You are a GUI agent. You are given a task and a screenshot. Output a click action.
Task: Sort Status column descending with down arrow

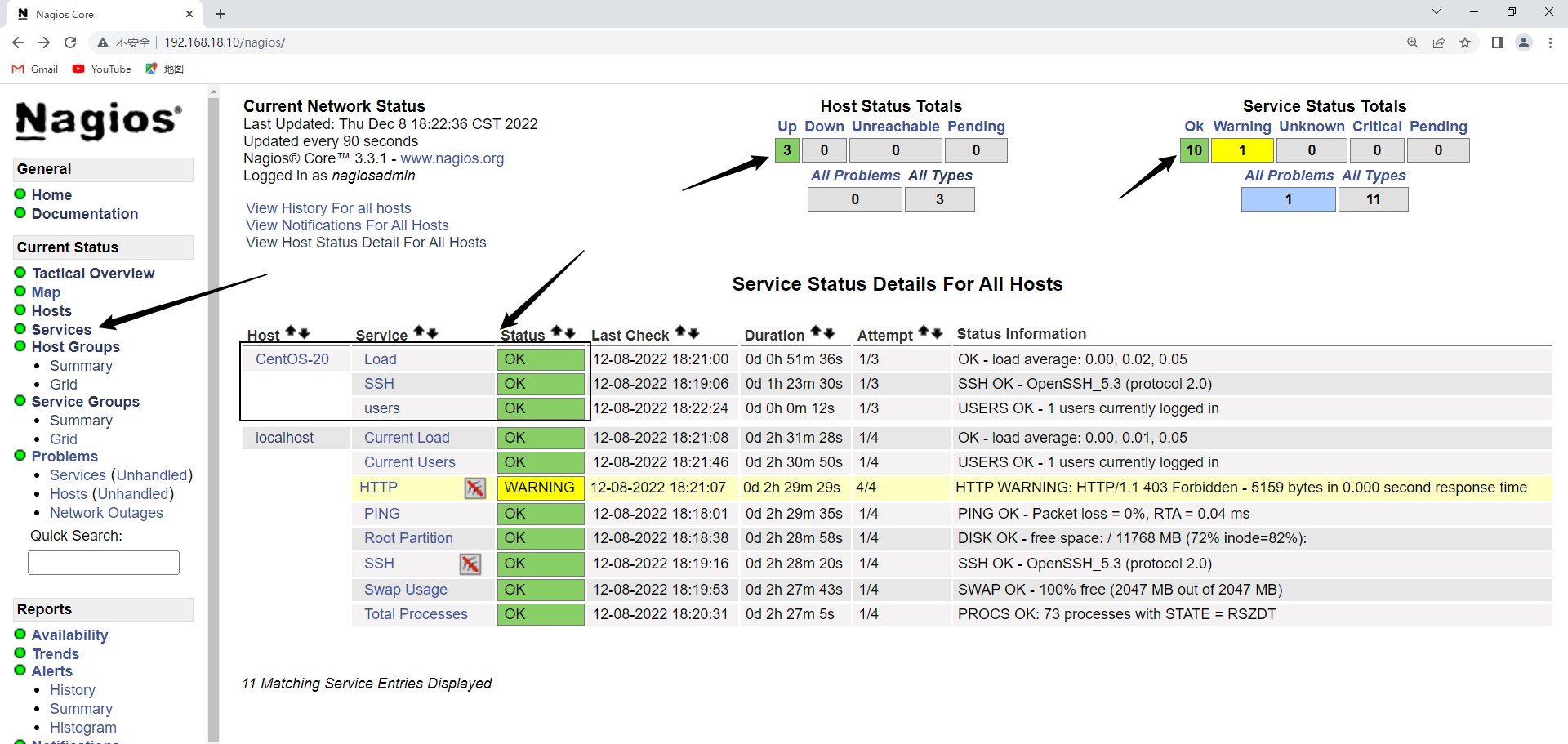(x=570, y=333)
